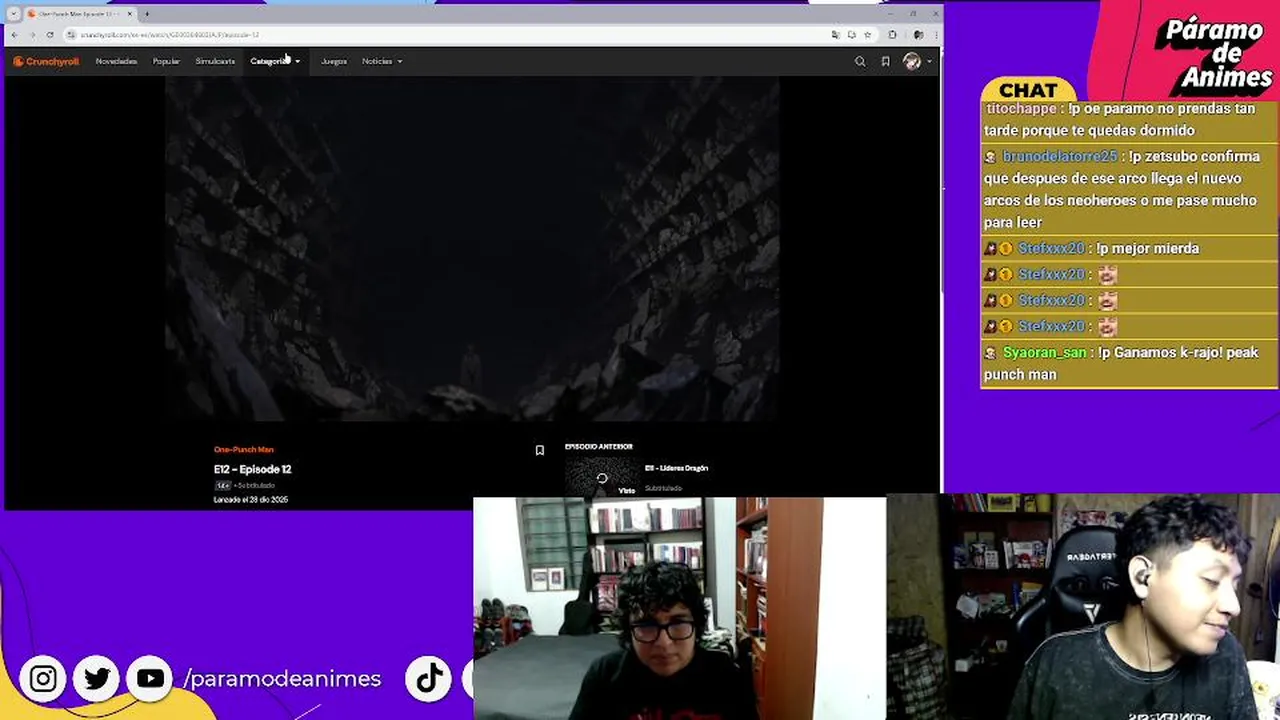1280x720 pixels.
Task: Open the Simulcasts menu item
Action: tap(215, 61)
